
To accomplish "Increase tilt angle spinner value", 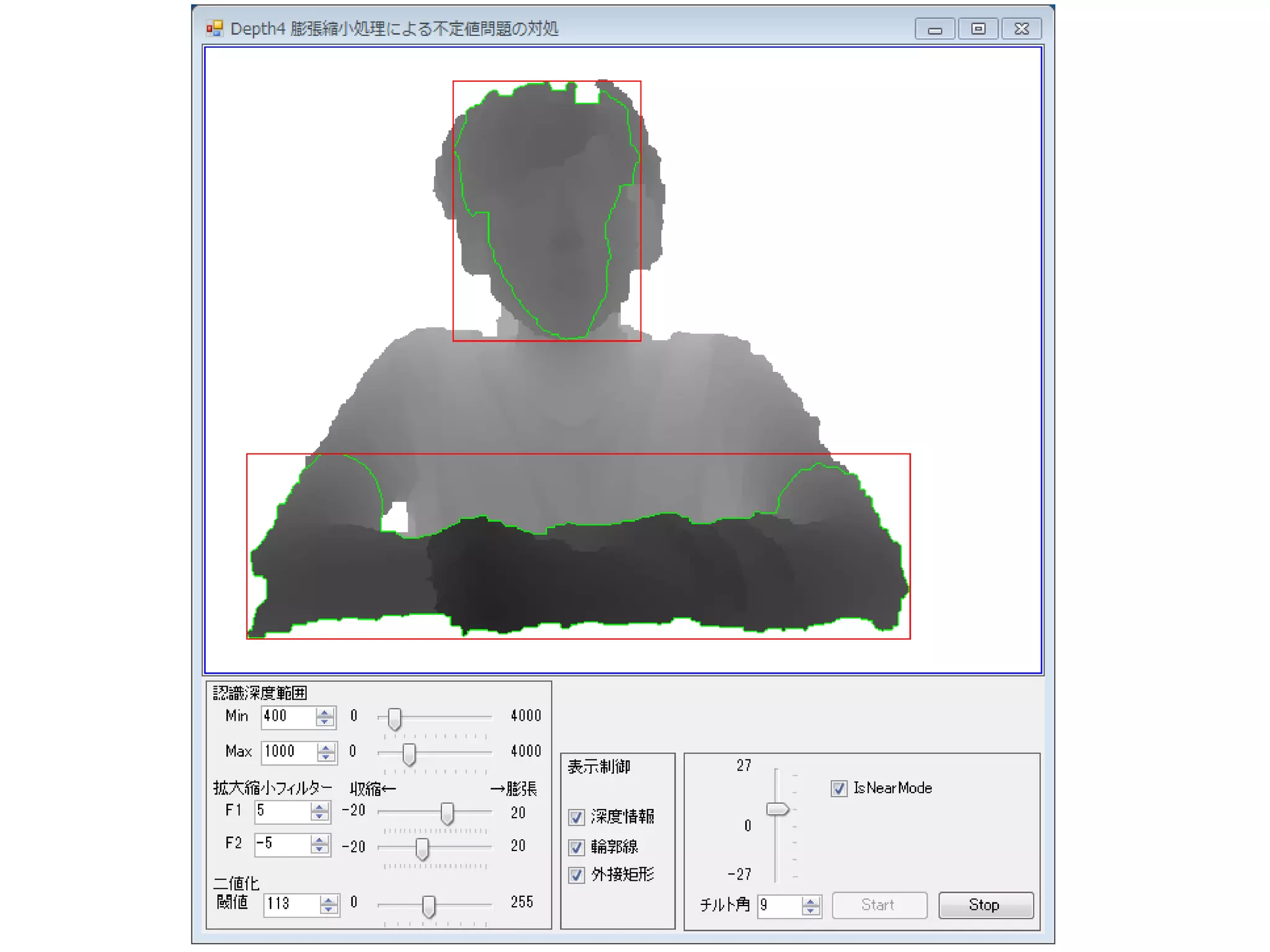I will tap(810, 901).
